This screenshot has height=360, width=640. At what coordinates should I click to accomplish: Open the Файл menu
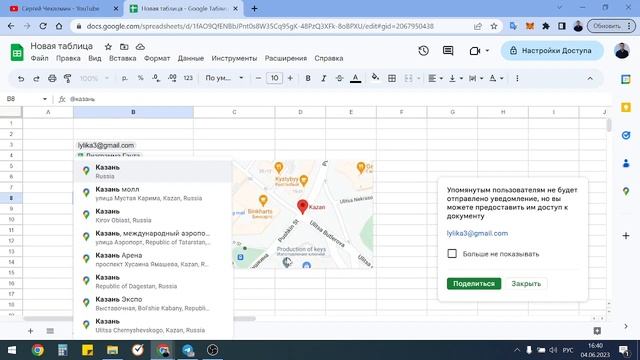tap(39, 58)
